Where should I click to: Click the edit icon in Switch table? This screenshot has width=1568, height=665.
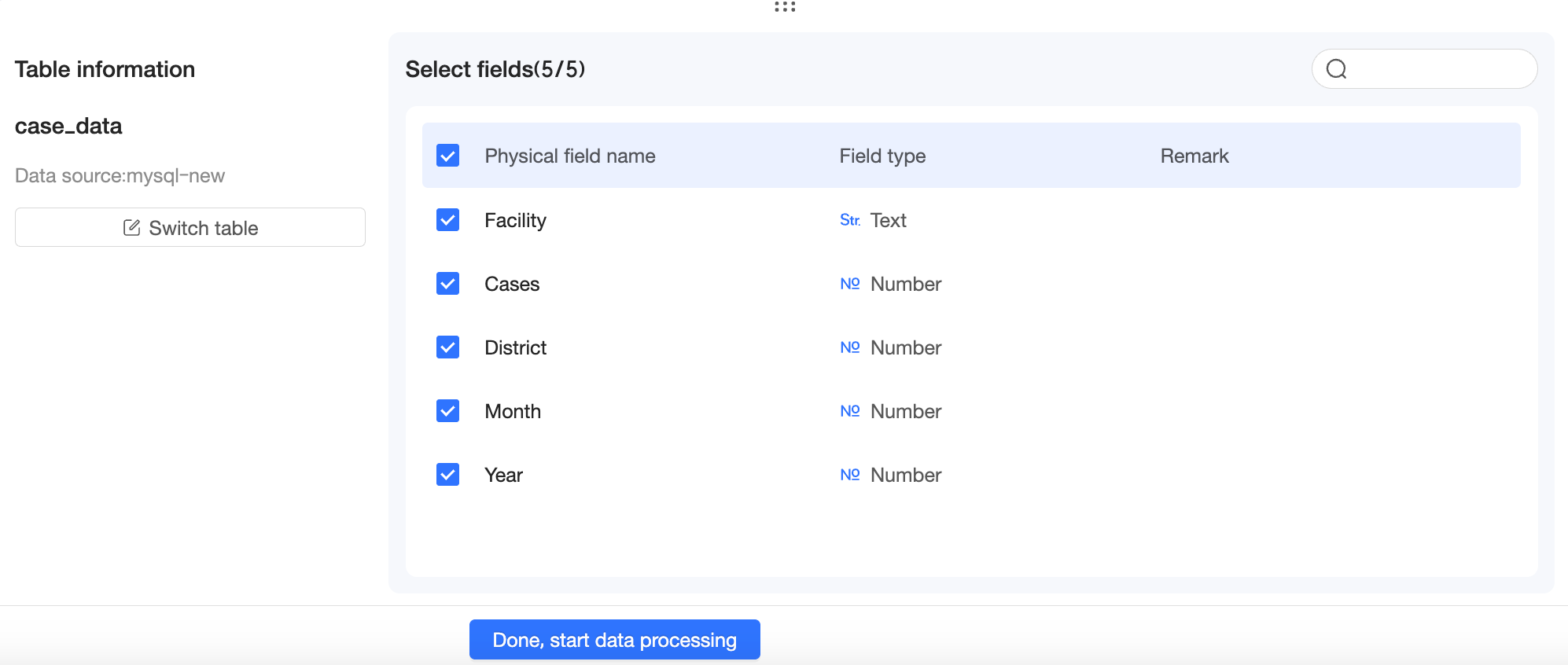pyautogui.click(x=131, y=228)
